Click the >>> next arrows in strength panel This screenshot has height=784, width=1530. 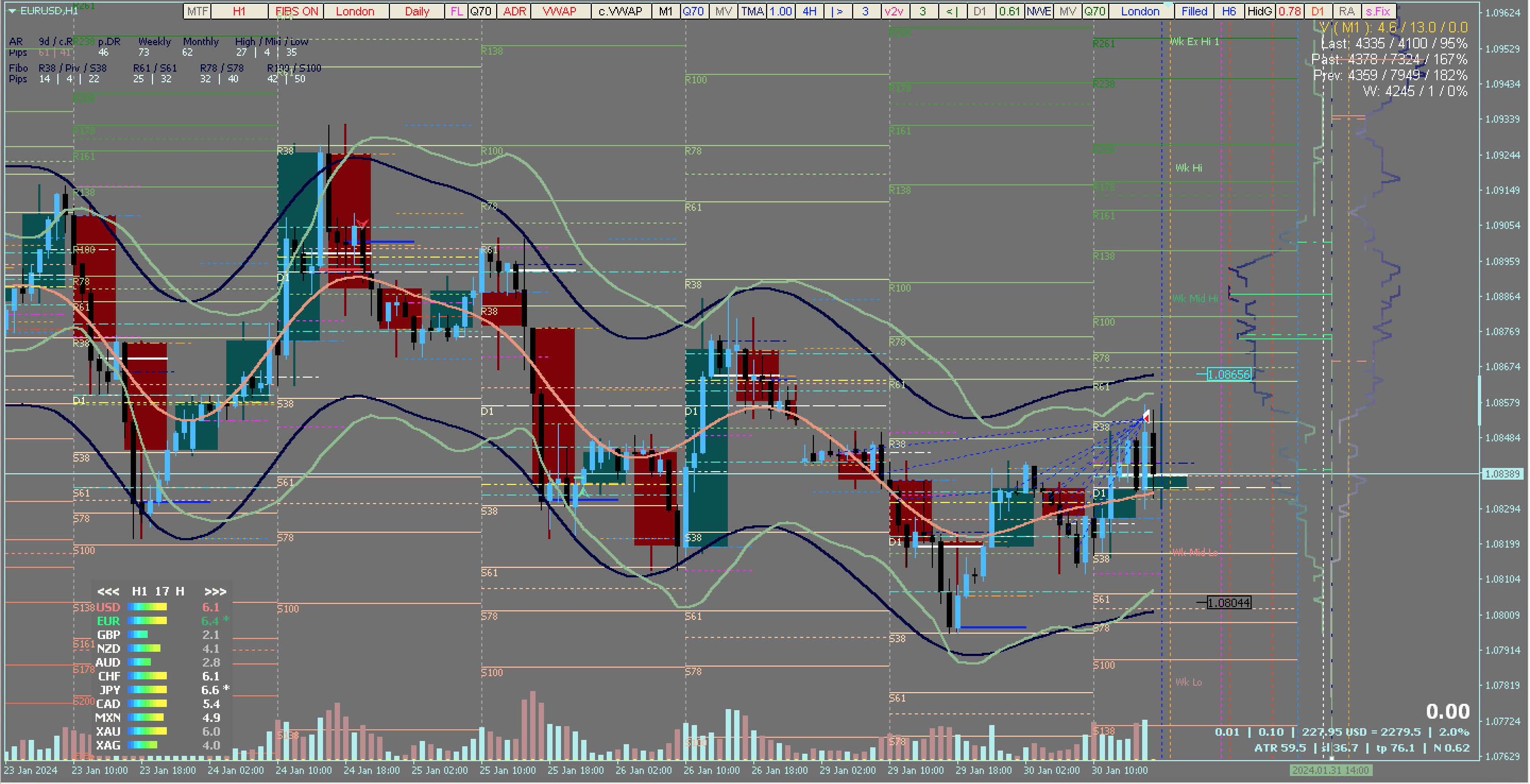(215, 592)
